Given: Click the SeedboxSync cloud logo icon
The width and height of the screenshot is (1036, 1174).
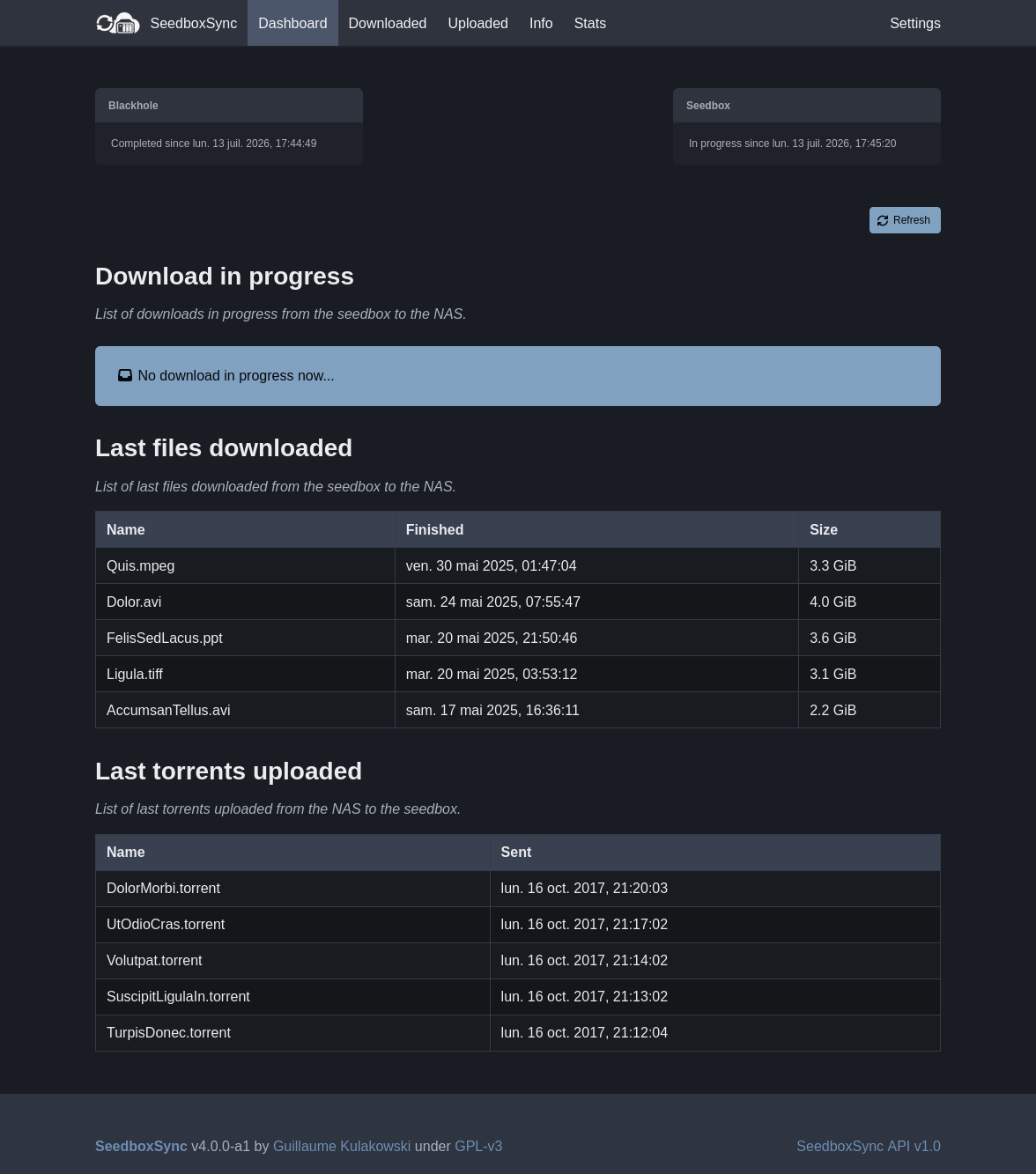Looking at the screenshot, I should (118, 23).
